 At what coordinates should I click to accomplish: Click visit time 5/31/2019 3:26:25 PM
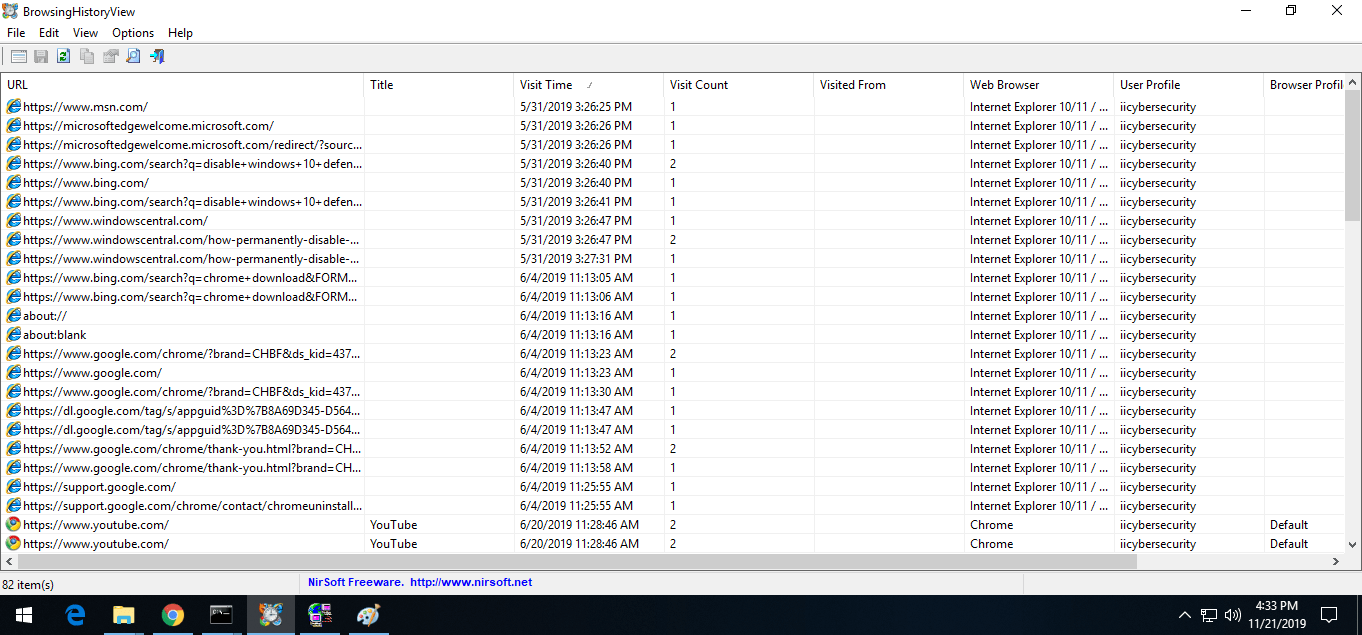(576, 107)
